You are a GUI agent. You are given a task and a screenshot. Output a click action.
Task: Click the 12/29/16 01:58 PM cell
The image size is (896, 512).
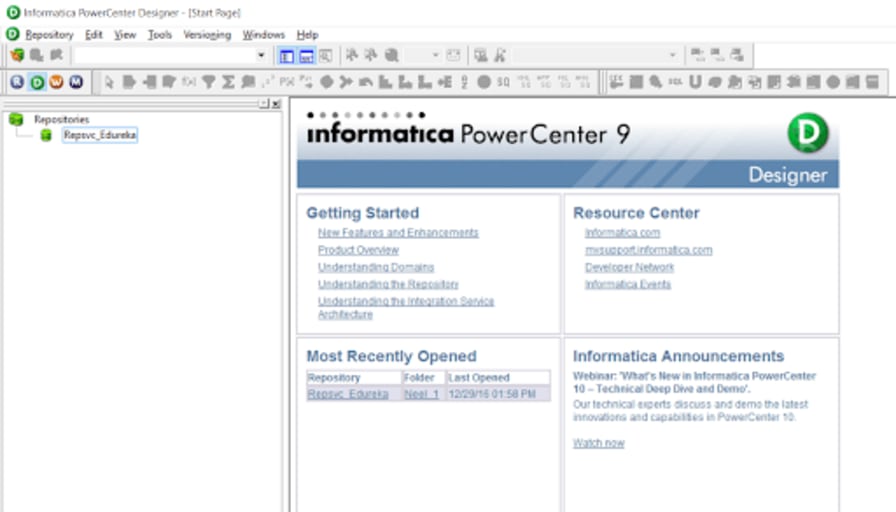coord(498,394)
